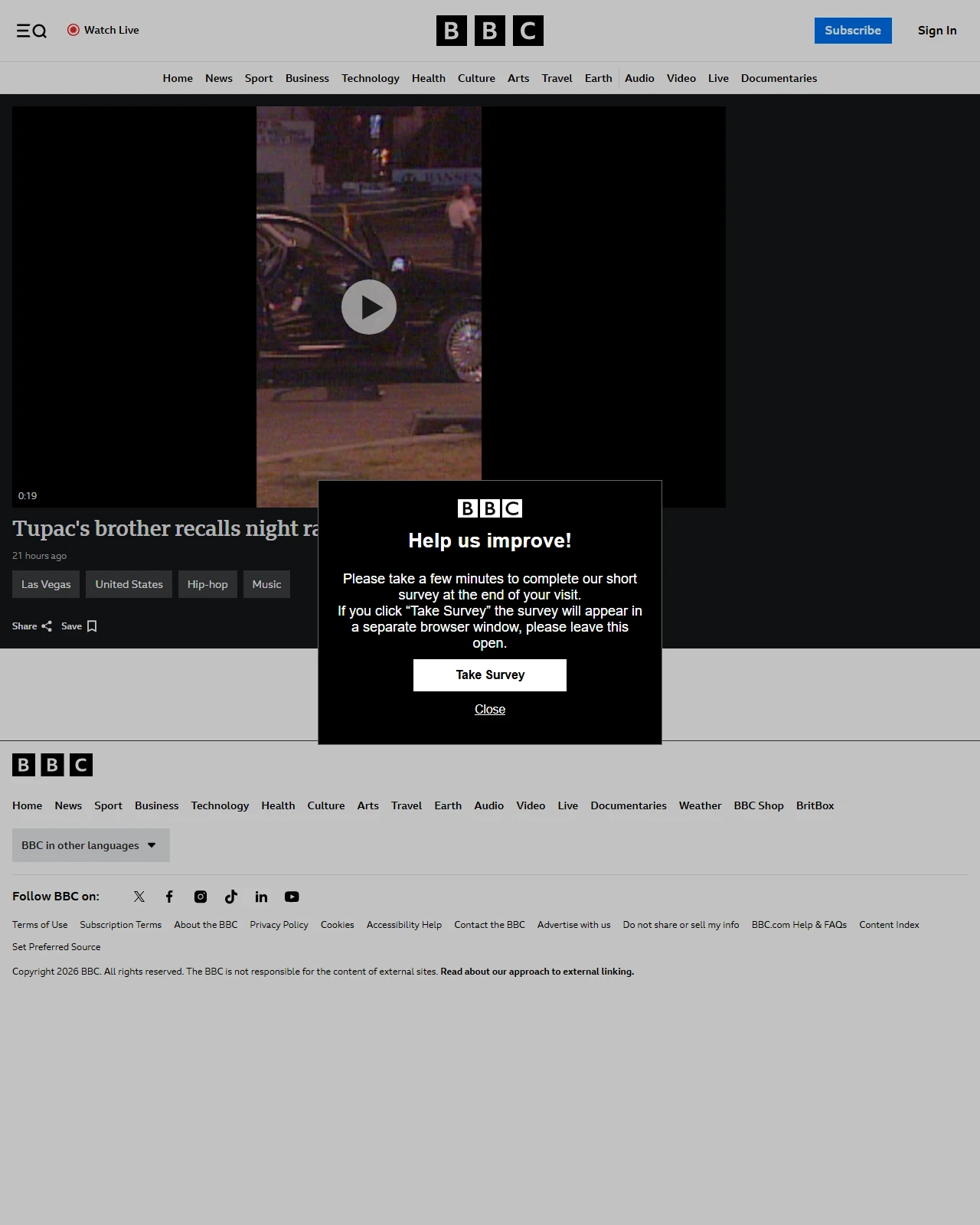Viewport: 980px width, 1225px height.
Task: Save the article with bookmark icon
Action: coord(92,626)
